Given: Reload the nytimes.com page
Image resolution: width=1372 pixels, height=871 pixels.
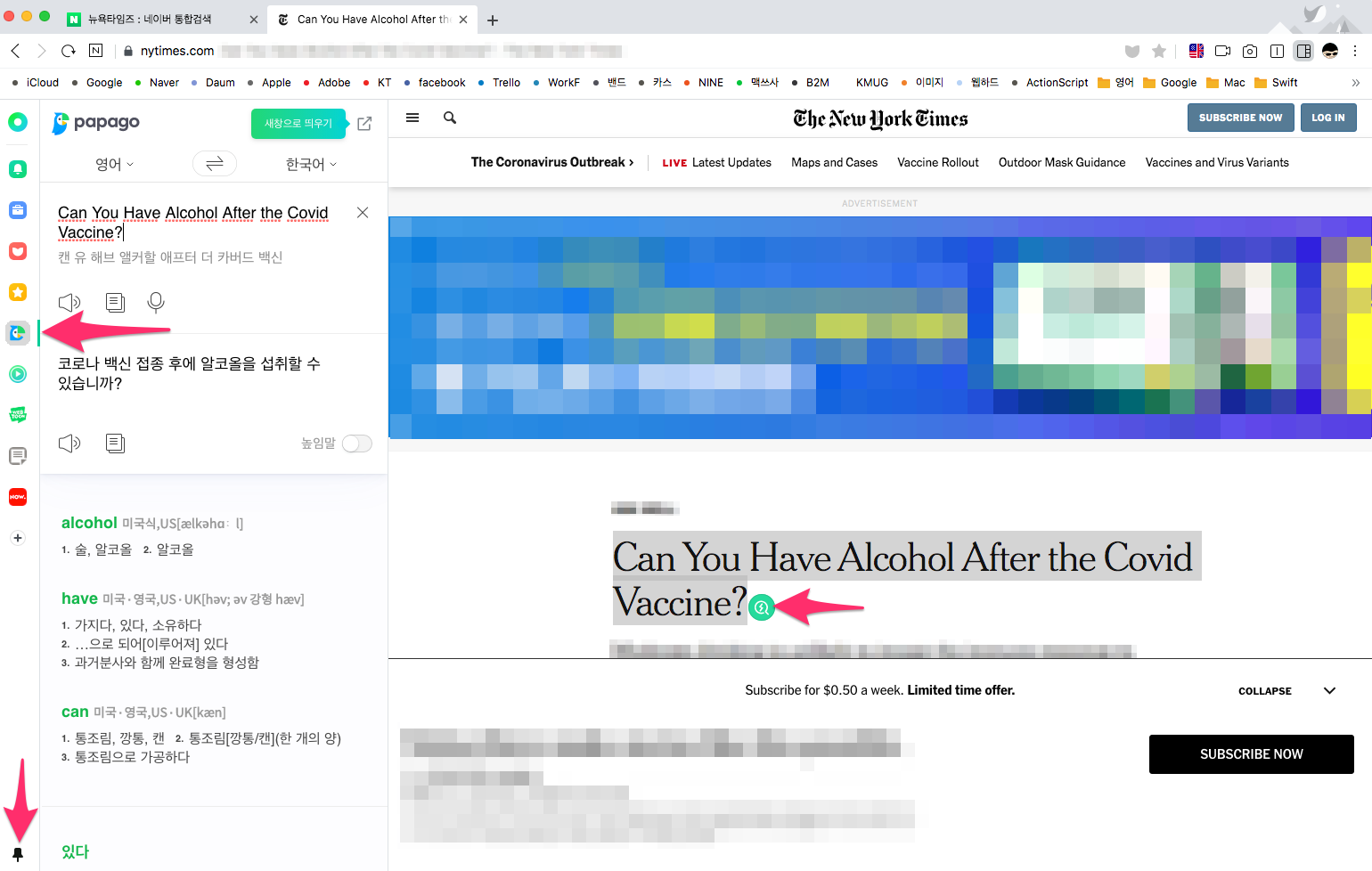Looking at the screenshot, I should click(69, 51).
